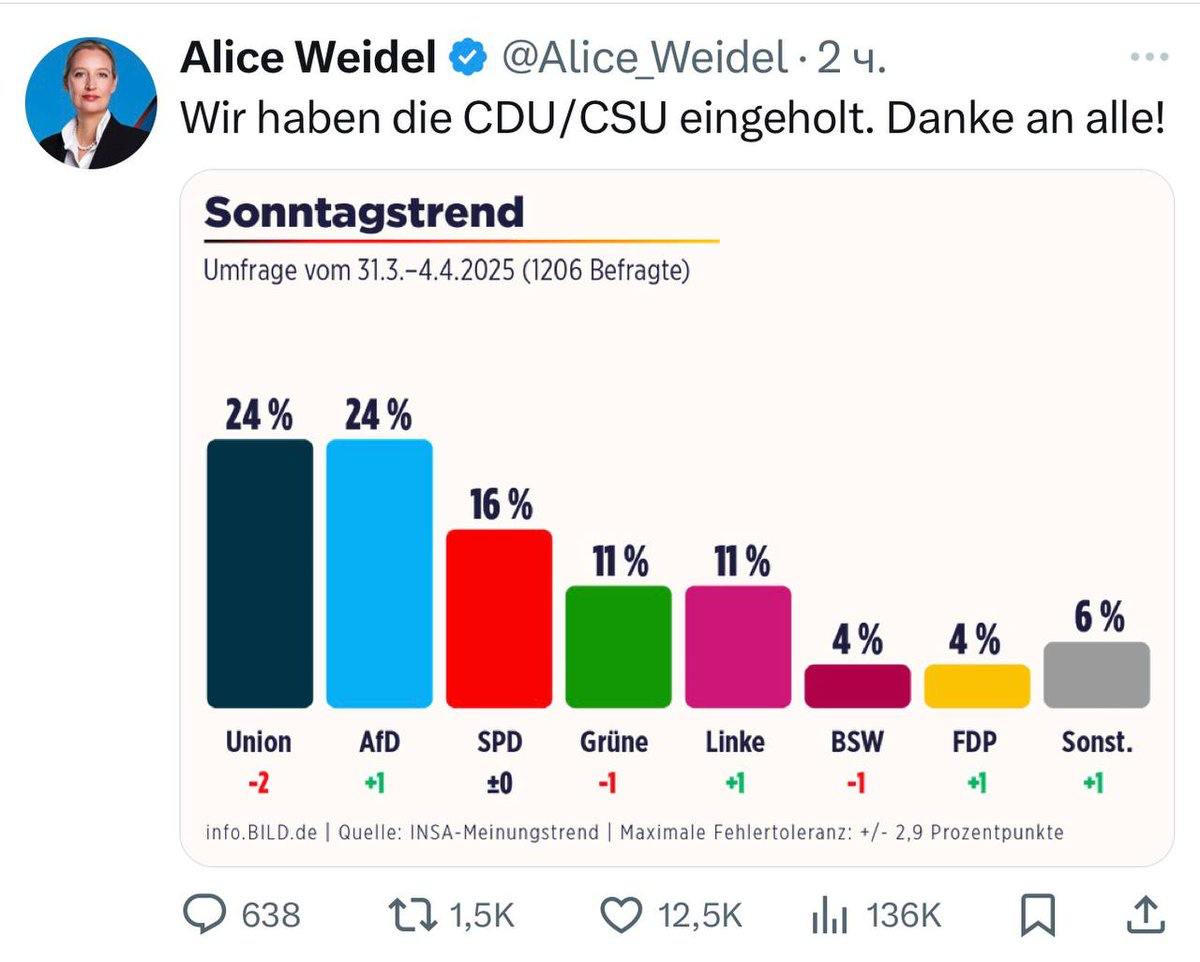Image resolution: width=1200 pixels, height=962 pixels.
Task: Click the tweet text about CDU/CSU
Action: click(x=672, y=120)
